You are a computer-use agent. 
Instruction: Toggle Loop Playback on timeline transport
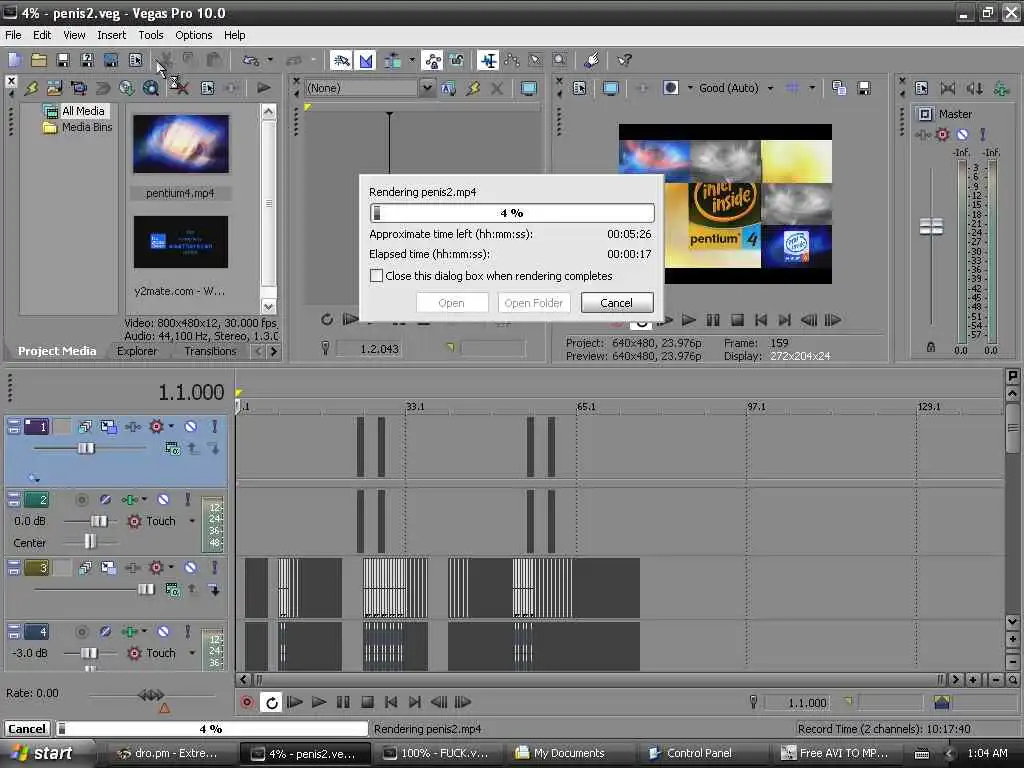click(x=271, y=703)
